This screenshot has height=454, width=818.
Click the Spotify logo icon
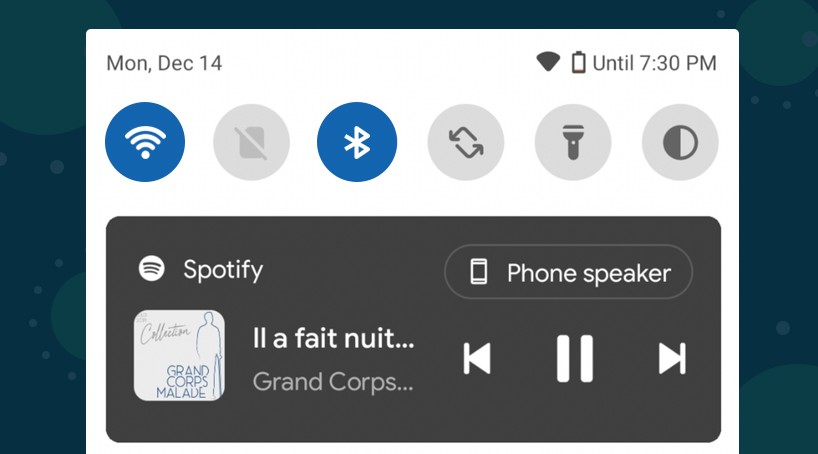point(151,269)
